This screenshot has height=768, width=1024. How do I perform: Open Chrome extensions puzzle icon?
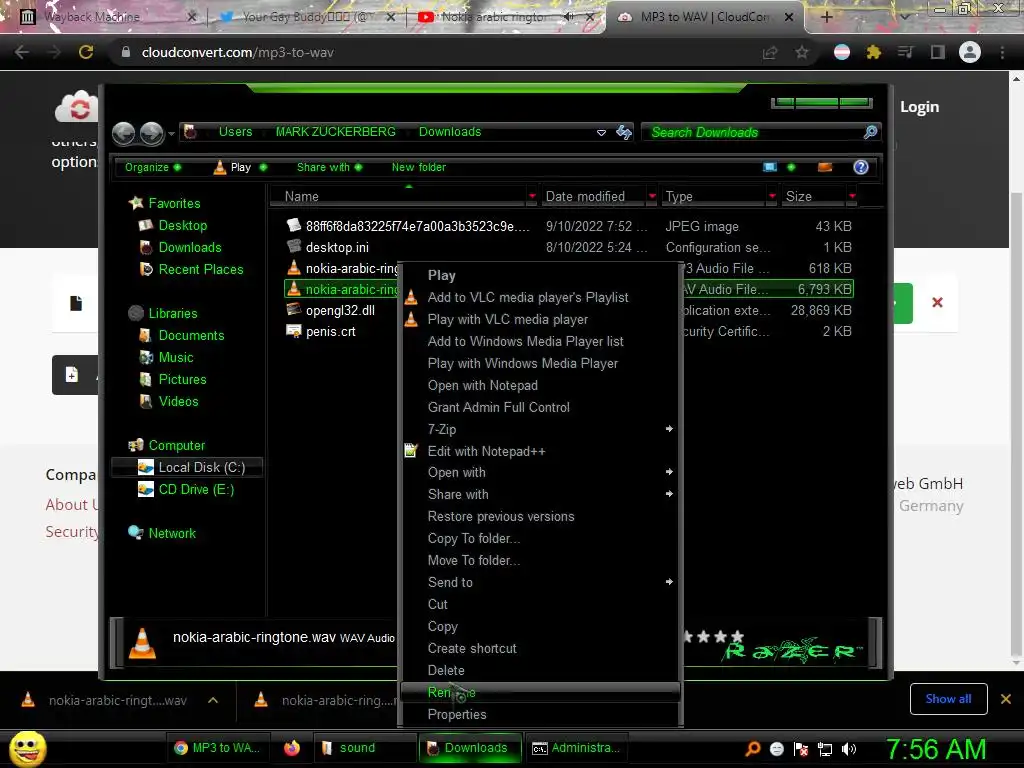873,52
